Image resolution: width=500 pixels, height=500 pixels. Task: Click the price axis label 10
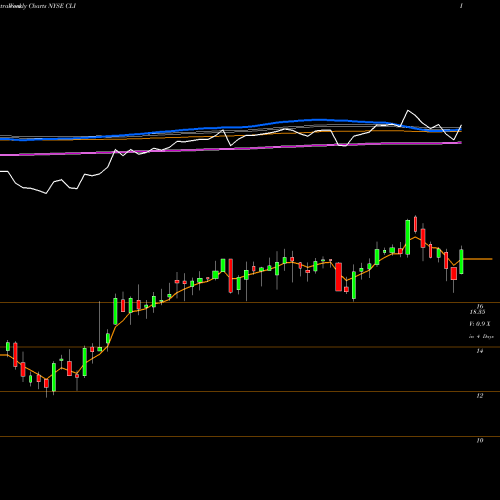(x=480, y=440)
